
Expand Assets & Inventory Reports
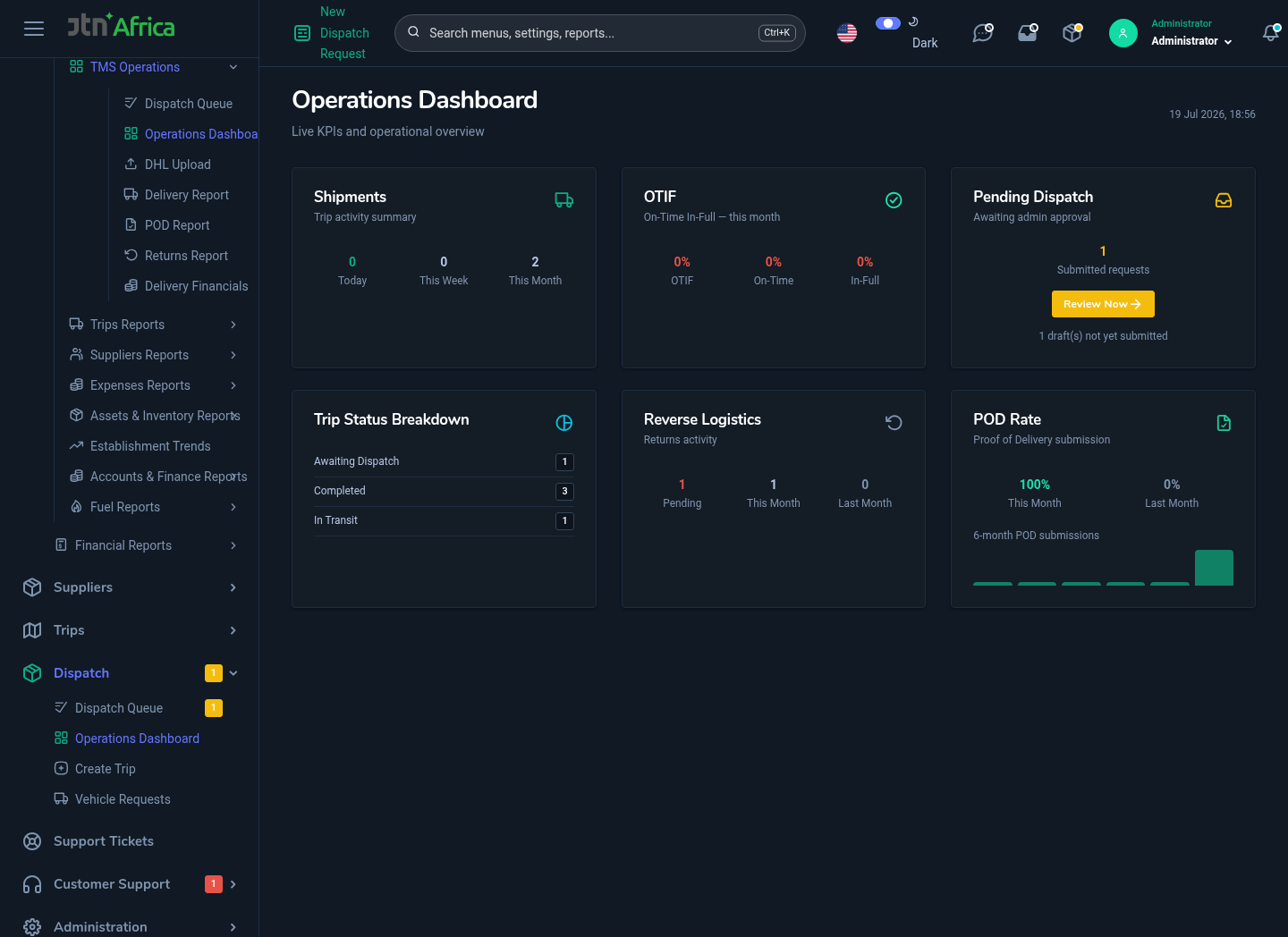[x=154, y=416]
